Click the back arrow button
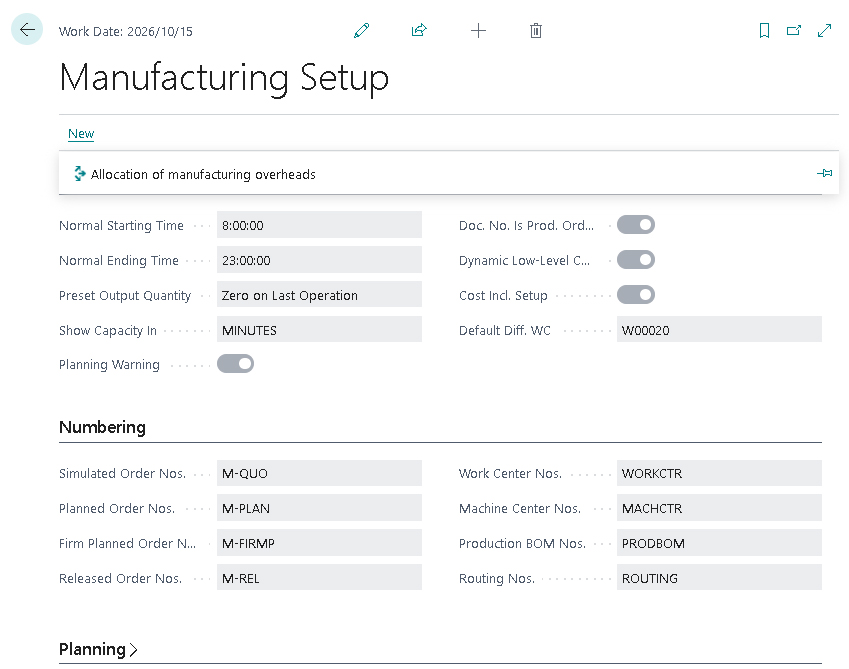The width and height of the screenshot is (849, 669). (x=27, y=30)
